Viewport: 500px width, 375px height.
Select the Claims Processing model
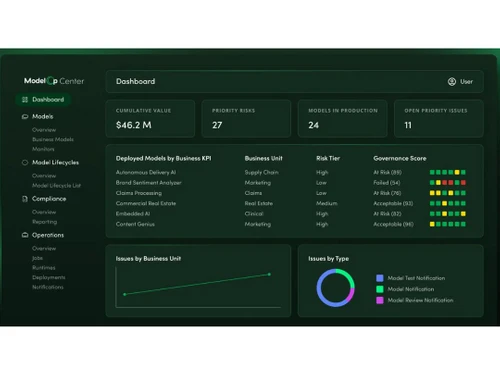139,193
